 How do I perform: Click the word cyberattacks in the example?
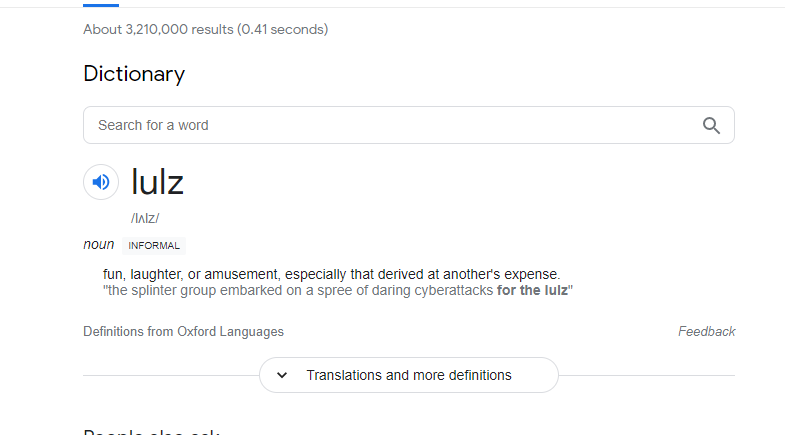pyautogui.click(x=454, y=290)
